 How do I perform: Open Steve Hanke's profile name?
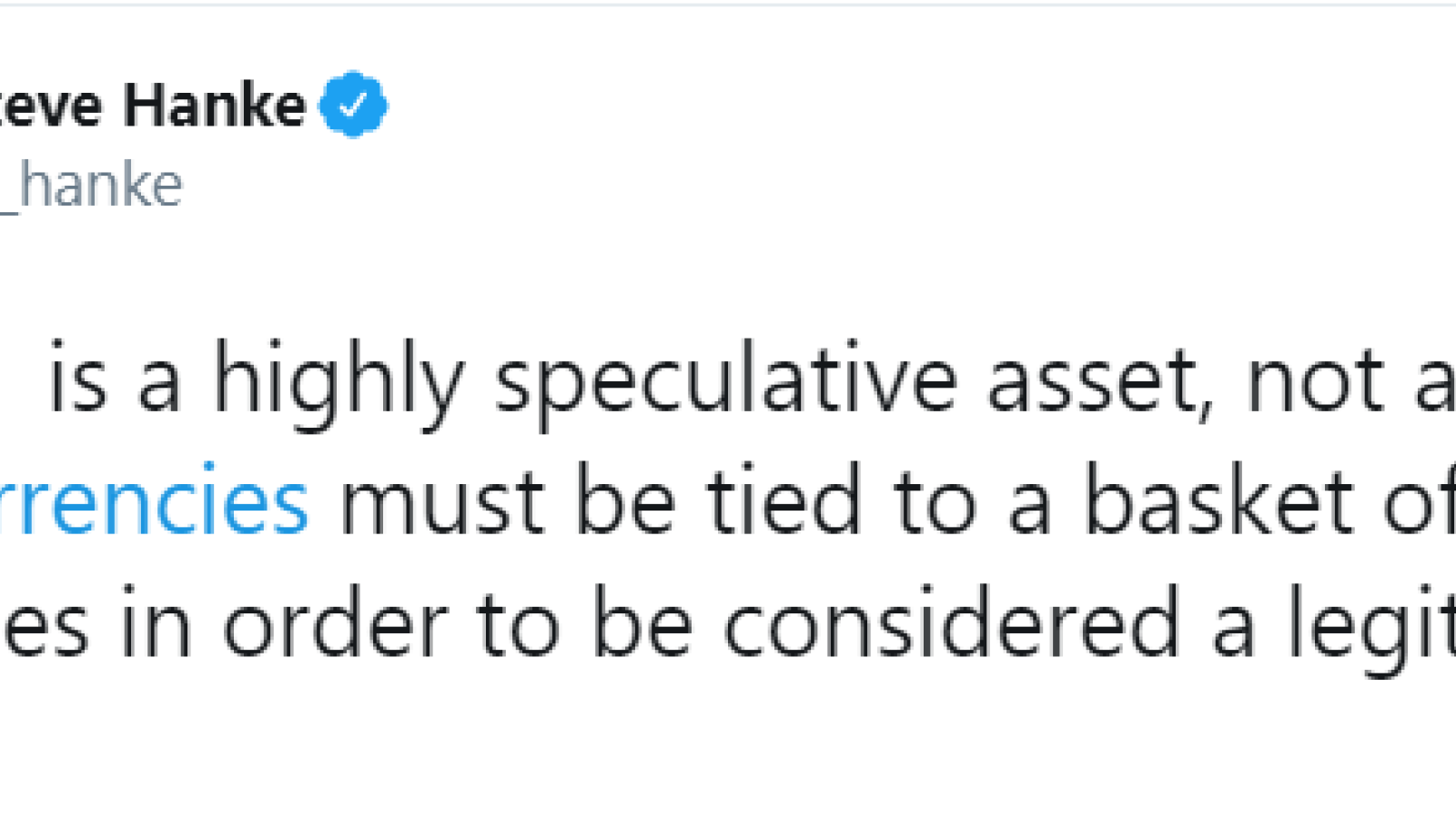[x=153, y=106]
